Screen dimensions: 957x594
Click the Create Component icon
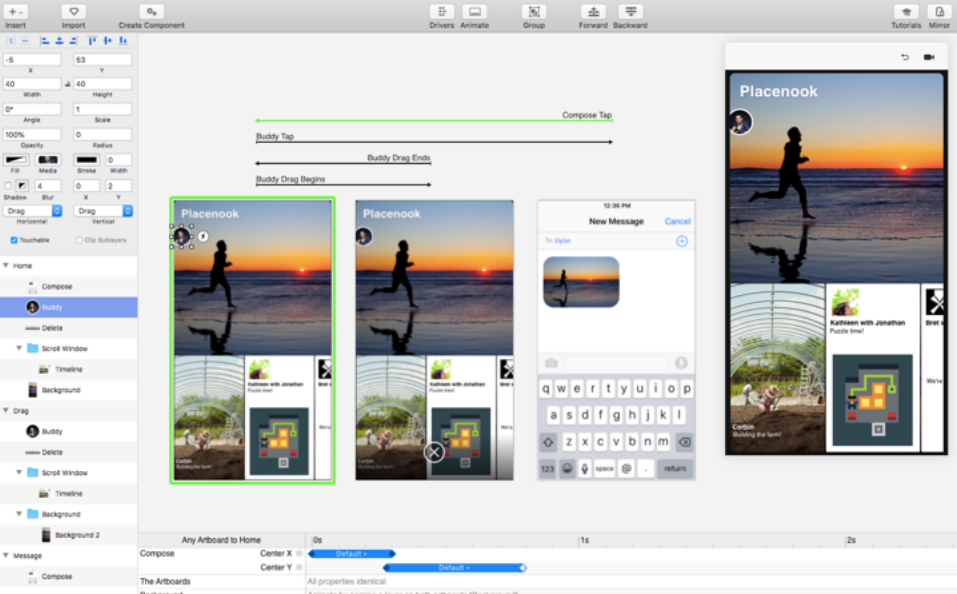click(x=151, y=12)
